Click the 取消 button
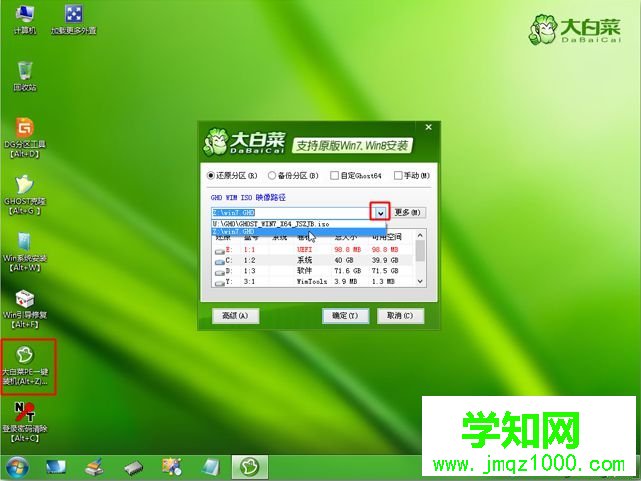This screenshot has height=481, width=641. point(400,316)
